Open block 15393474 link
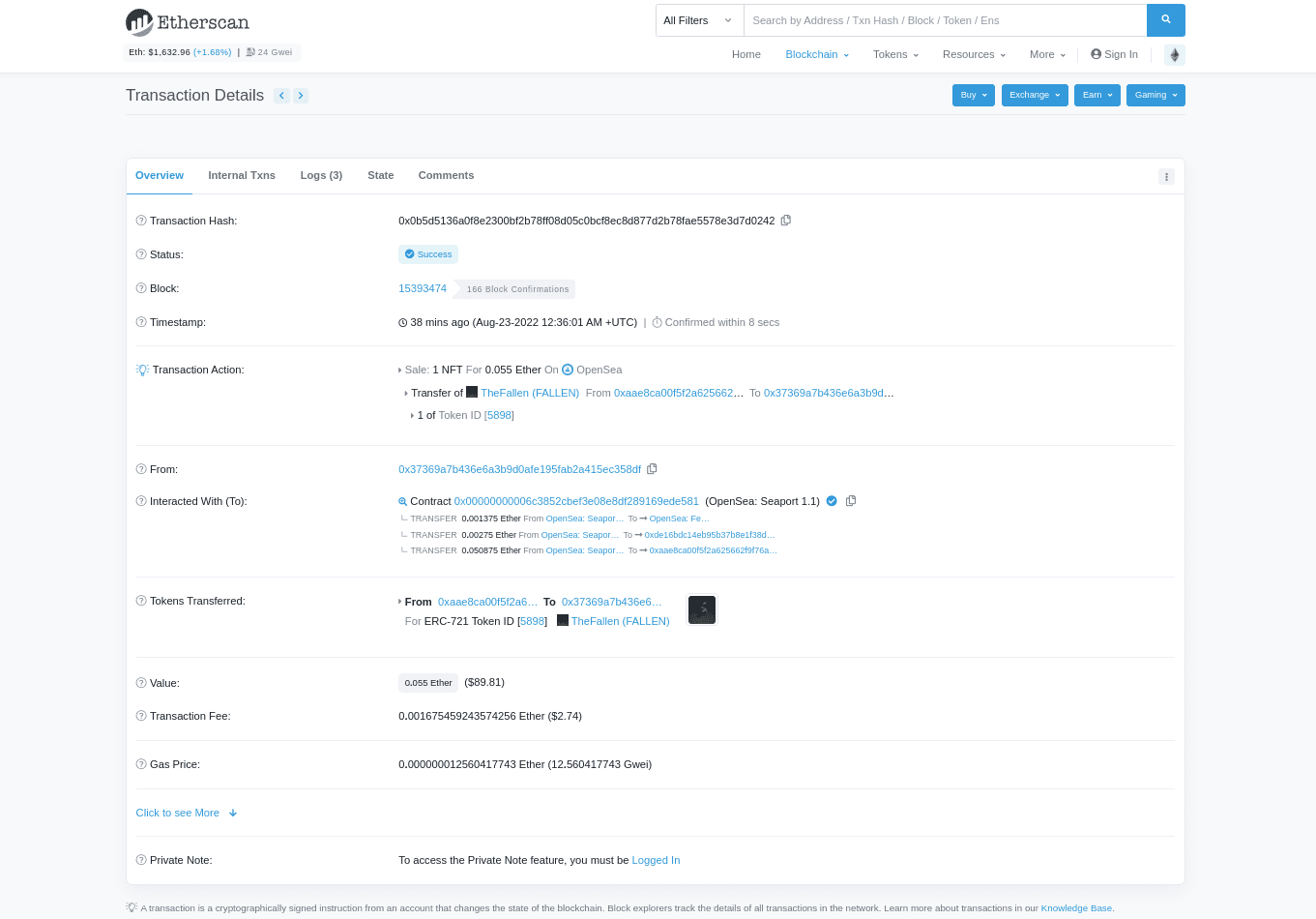The image size is (1316, 919). click(x=423, y=288)
